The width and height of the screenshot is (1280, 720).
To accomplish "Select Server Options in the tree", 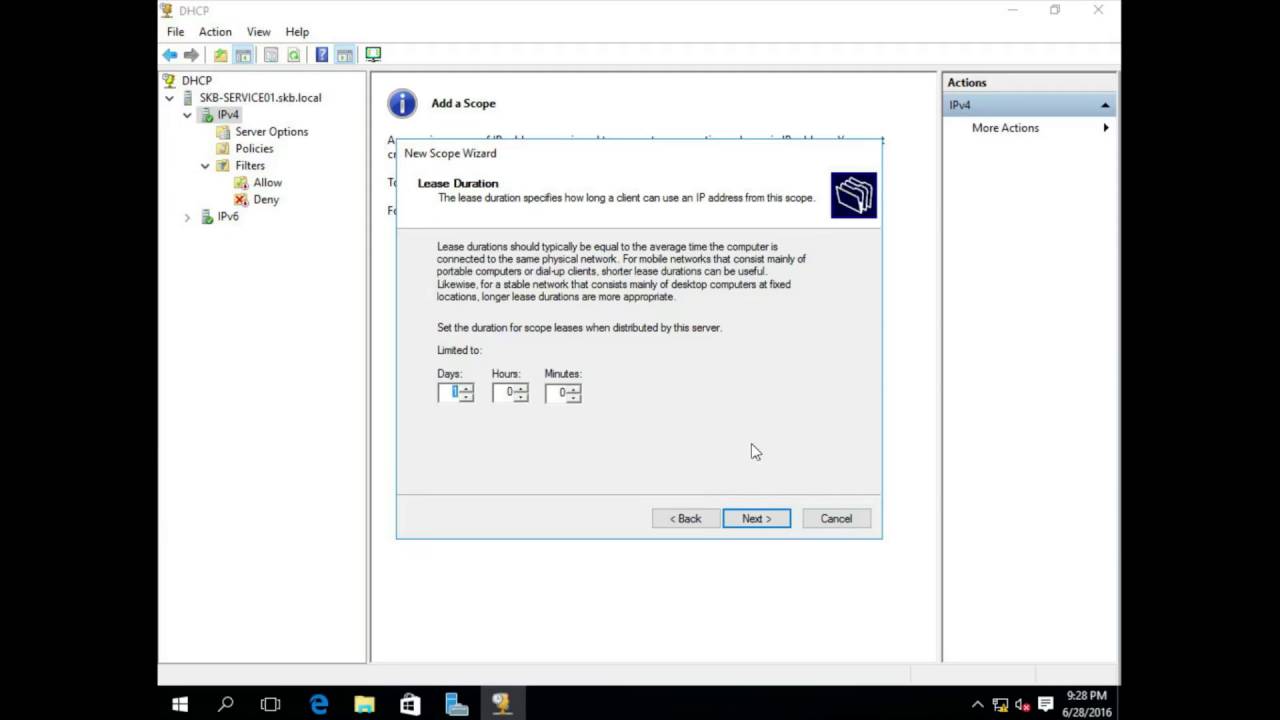I will (x=271, y=132).
